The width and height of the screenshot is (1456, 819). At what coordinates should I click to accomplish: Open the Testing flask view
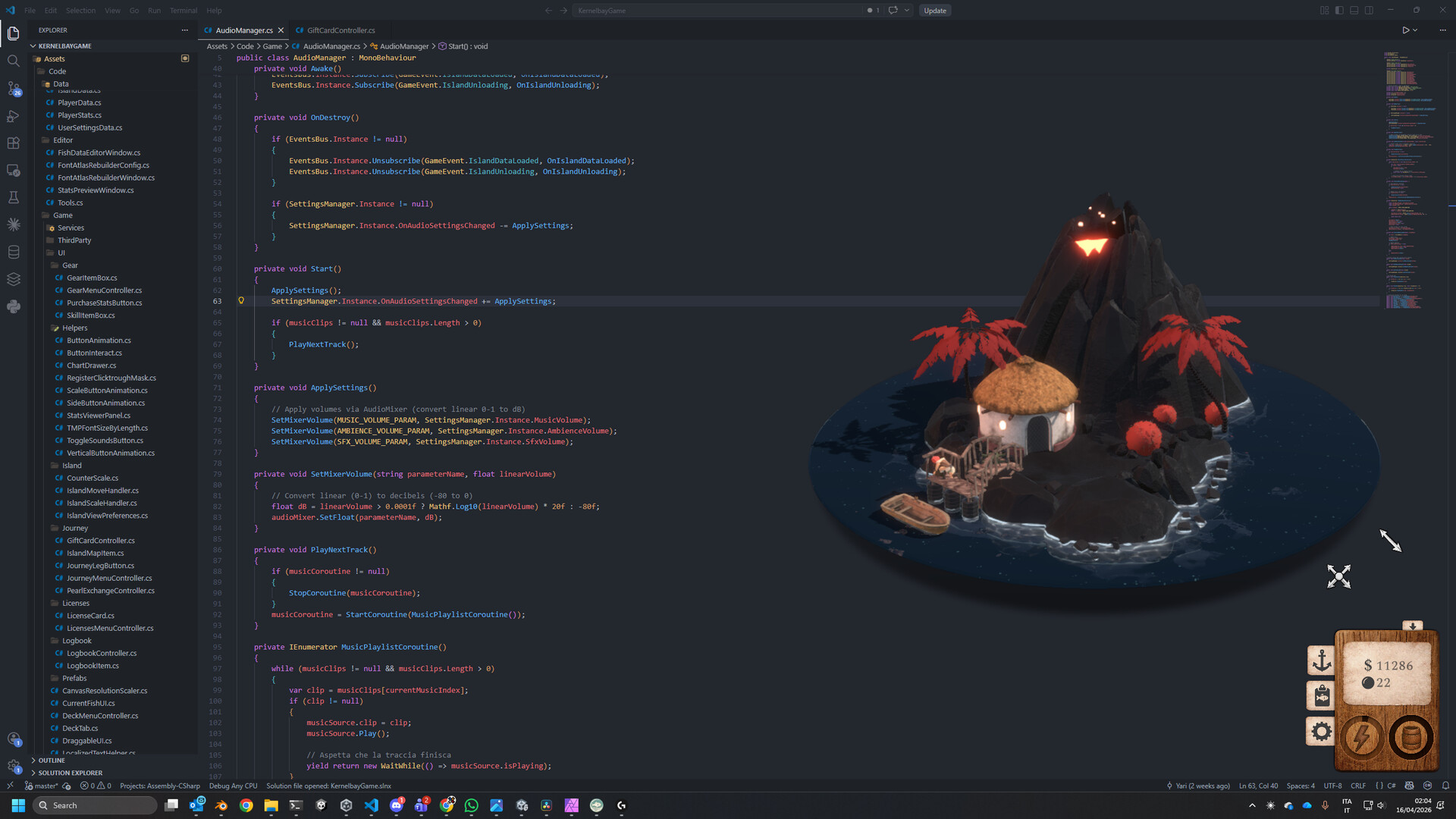[14, 198]
